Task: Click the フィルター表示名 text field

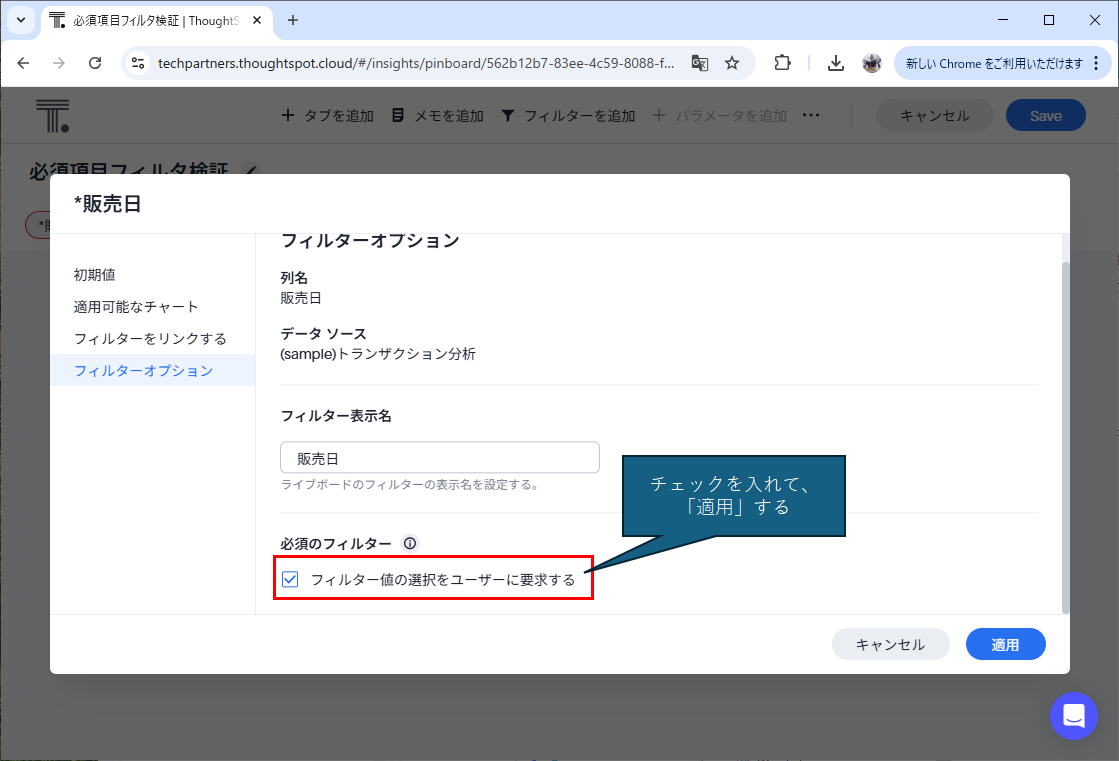Action: coord(440,458)
